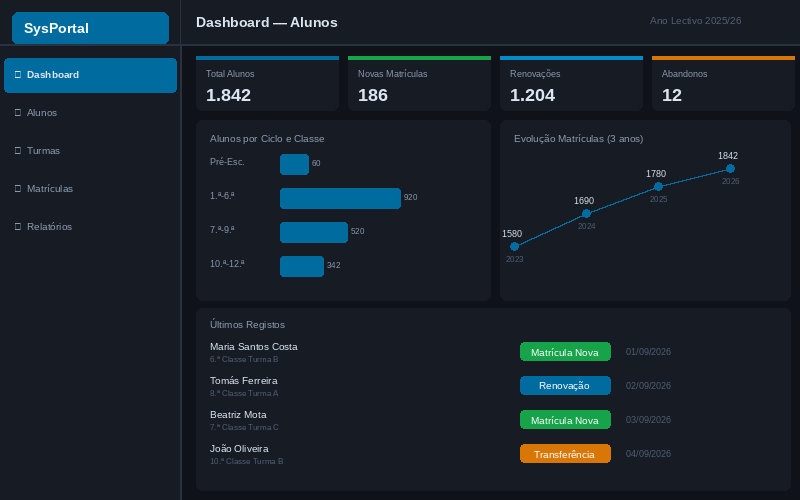Click the Evolução Matrículas heading
The height and width of the screenshot is (500, 800).
pos(579,139)
